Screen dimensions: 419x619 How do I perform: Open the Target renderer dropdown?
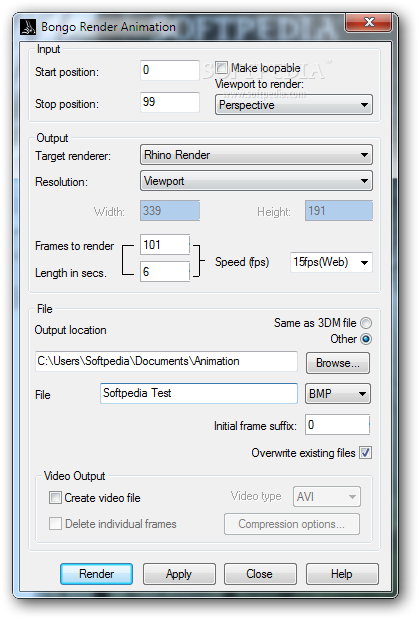256,155
